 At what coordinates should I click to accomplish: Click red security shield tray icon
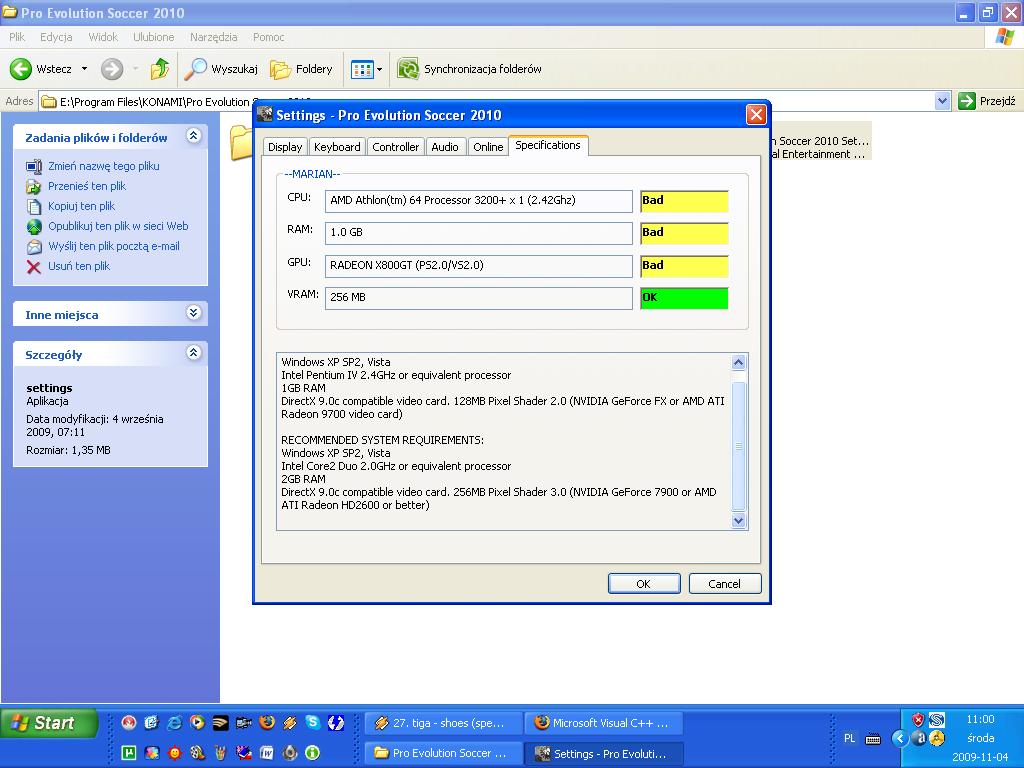(x=918, y=719)
